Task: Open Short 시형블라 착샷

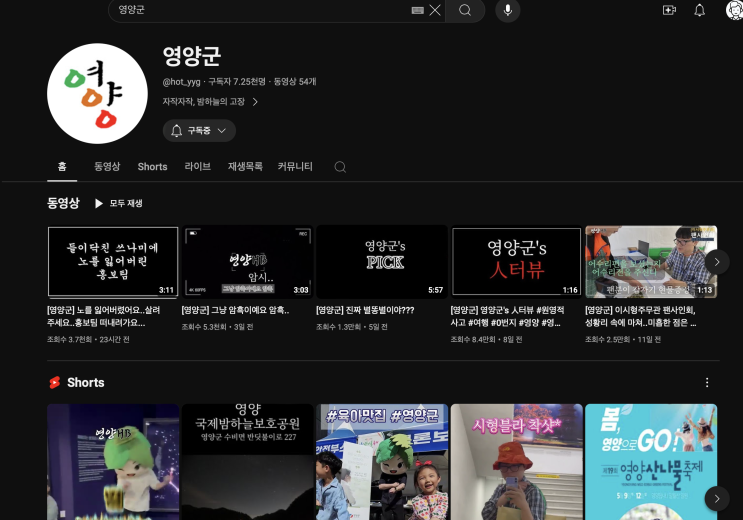Action: click(516, 462)
